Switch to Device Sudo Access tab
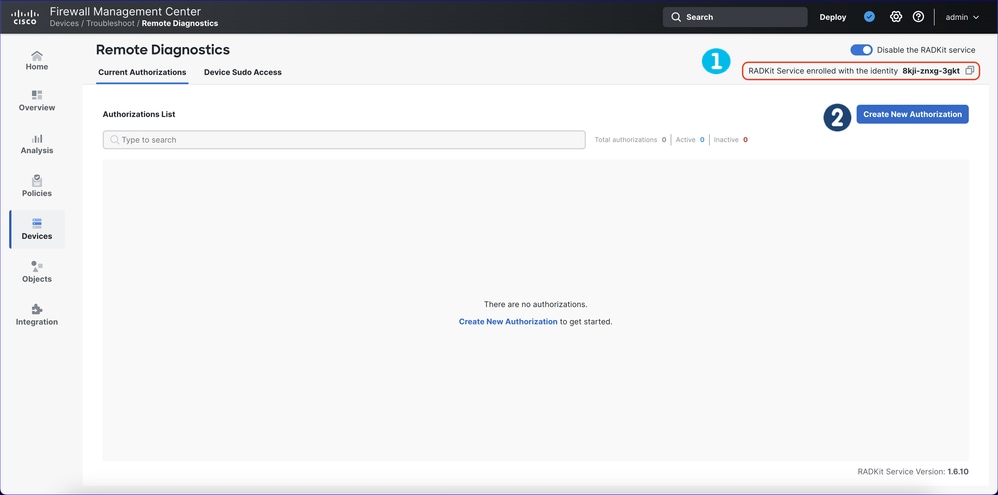This screenshot has height=495, width=998. coord(242,73)
